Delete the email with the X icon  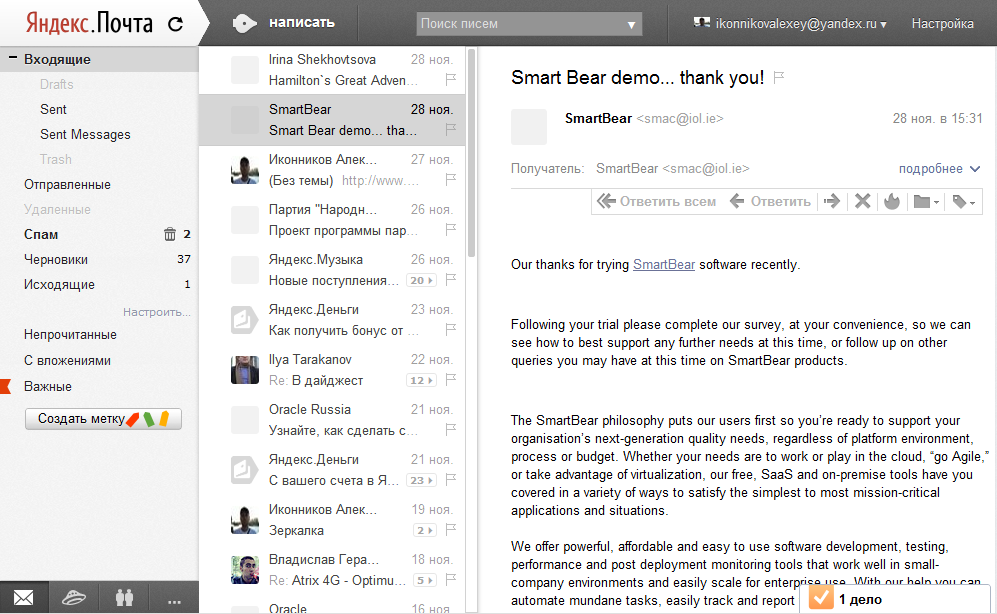pyautogui.click(x=862, y=201)
